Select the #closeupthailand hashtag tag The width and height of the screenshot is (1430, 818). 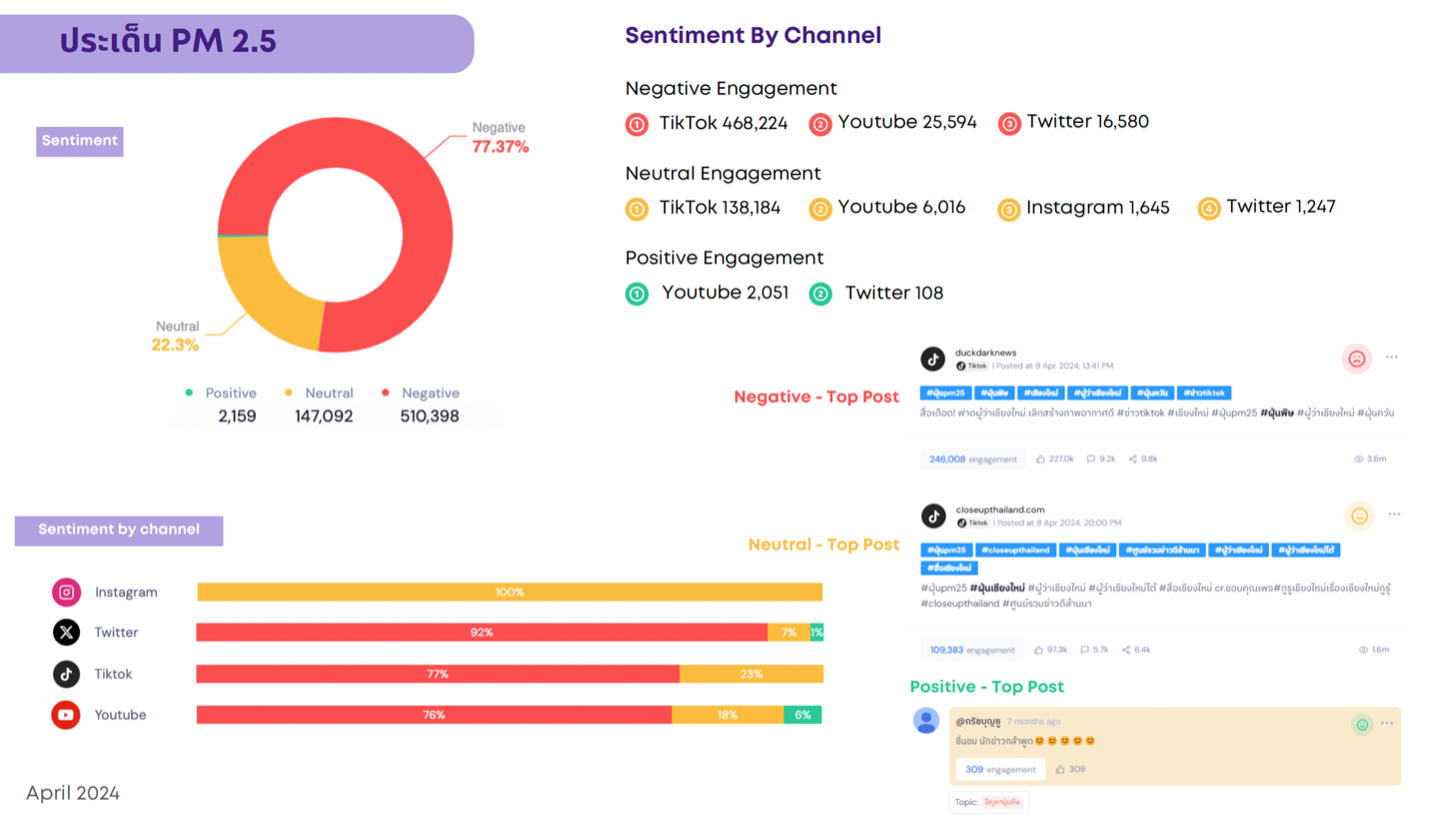click(x=1015, y=550)
